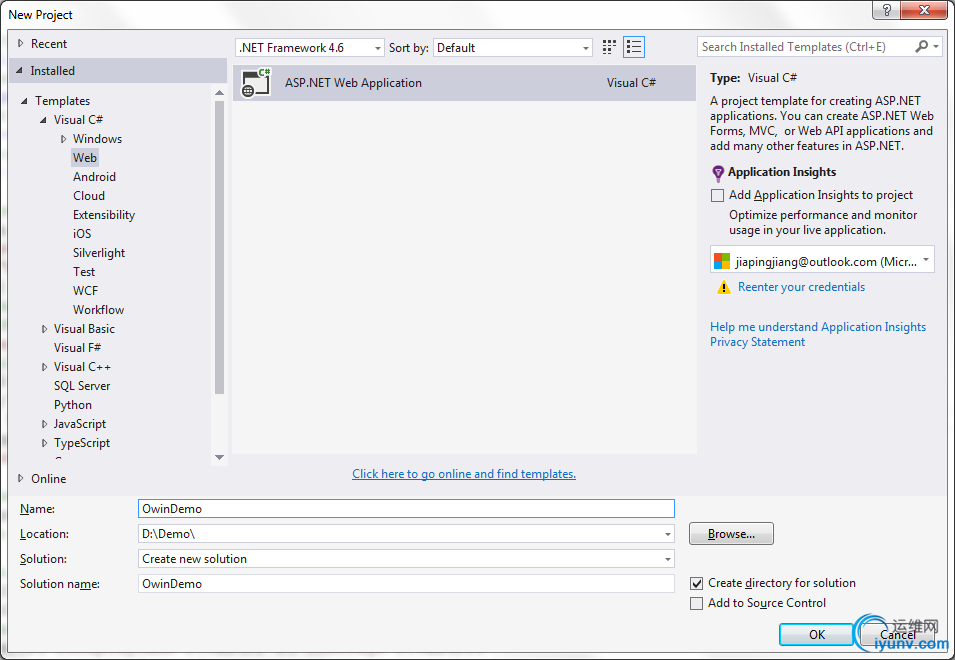Open the Solution 'Create new solution' dropdown
This screenshot has width=955, height=660.
668,559
